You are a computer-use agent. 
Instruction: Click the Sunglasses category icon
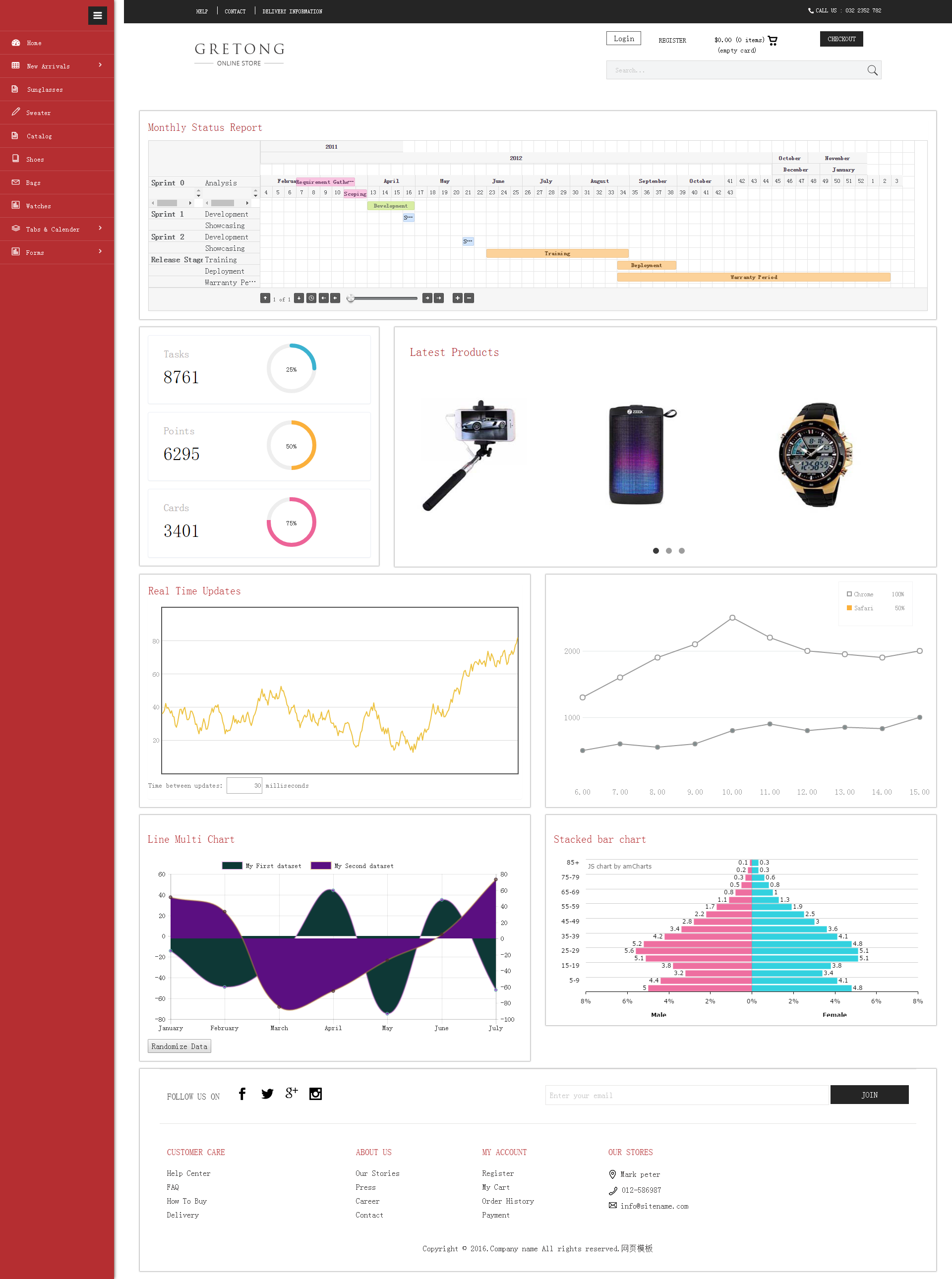click(x=15, y=88)
